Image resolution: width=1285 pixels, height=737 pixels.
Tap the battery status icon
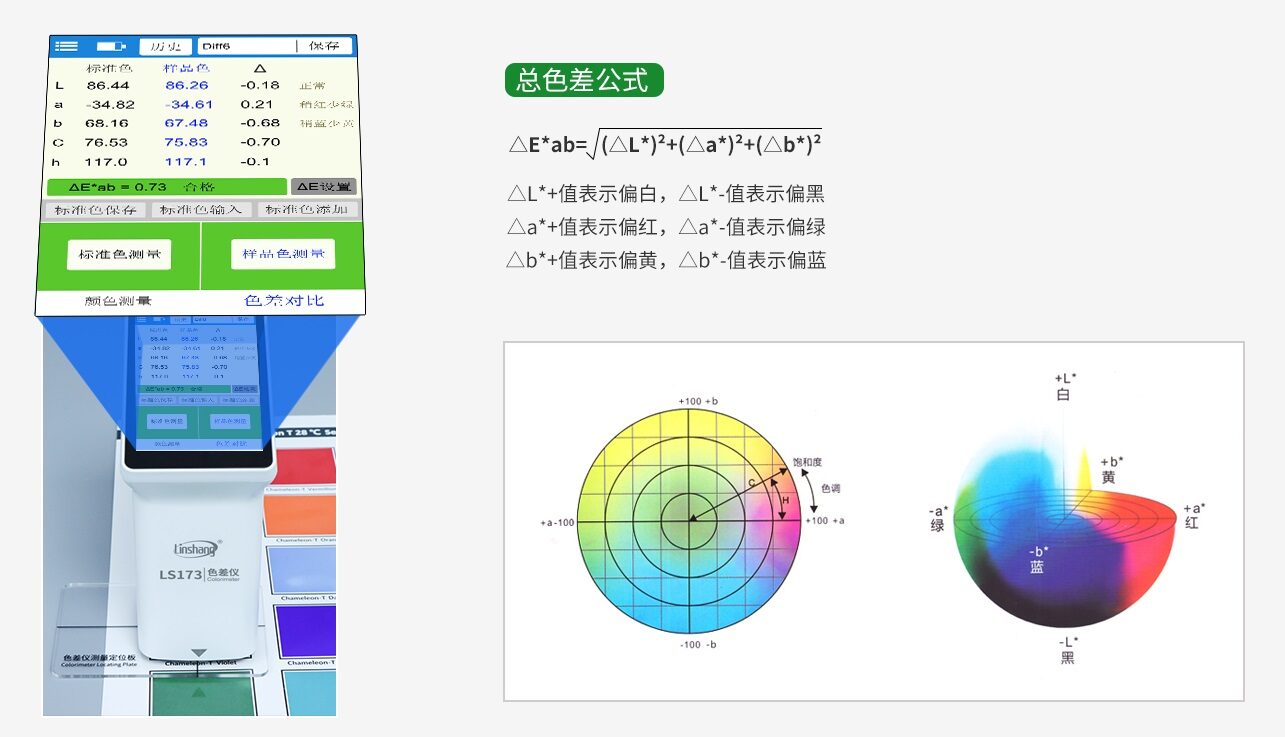click(112, 46)
